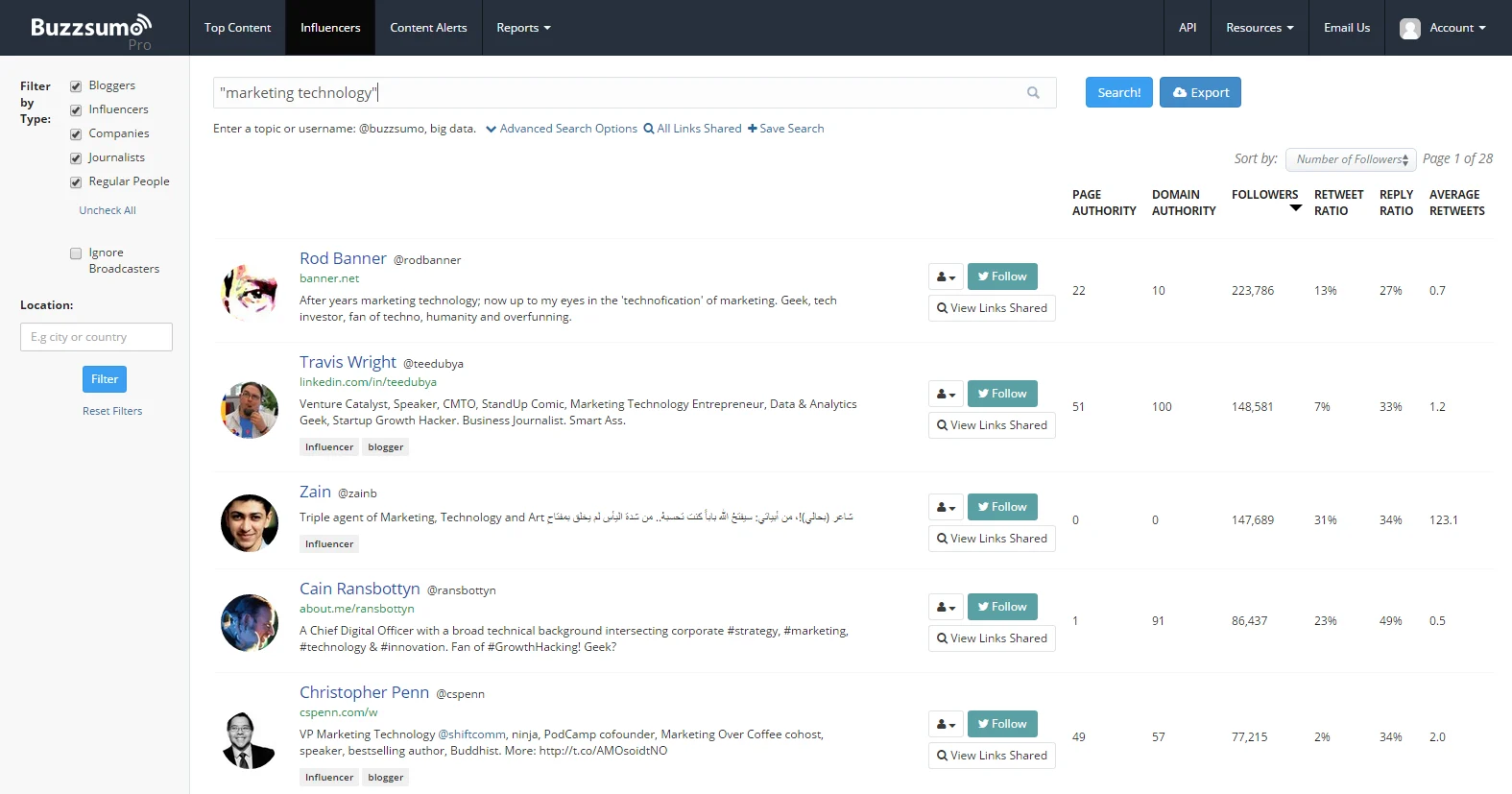Toggle the Influencers filter checkbox

coord(76,110)
